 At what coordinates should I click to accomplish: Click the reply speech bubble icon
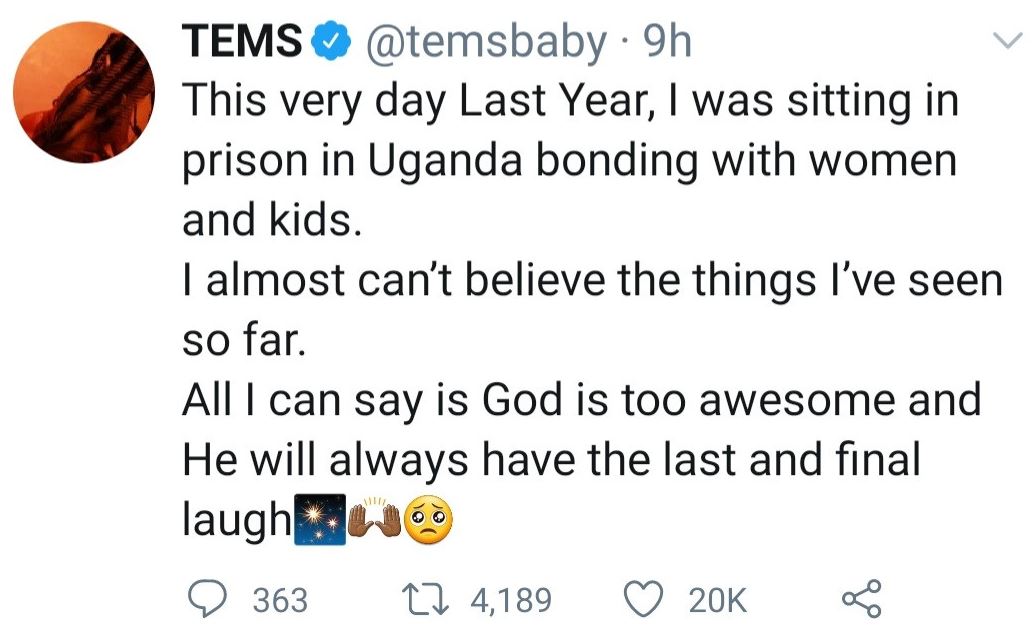[x=208, y=598]
